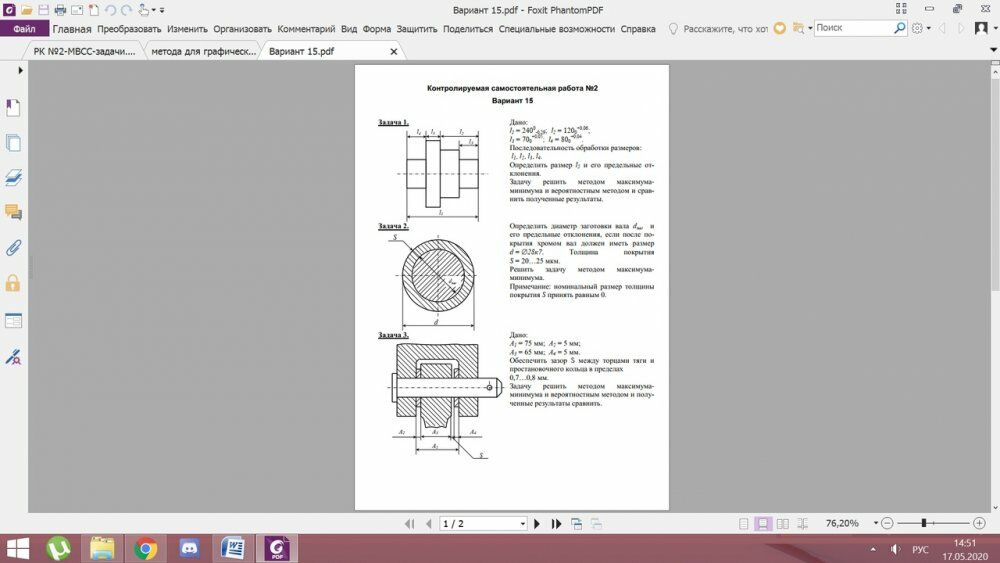1000x563 pixels.
Task: Open Вид ribbon tab
Action: tap(349, 29)
